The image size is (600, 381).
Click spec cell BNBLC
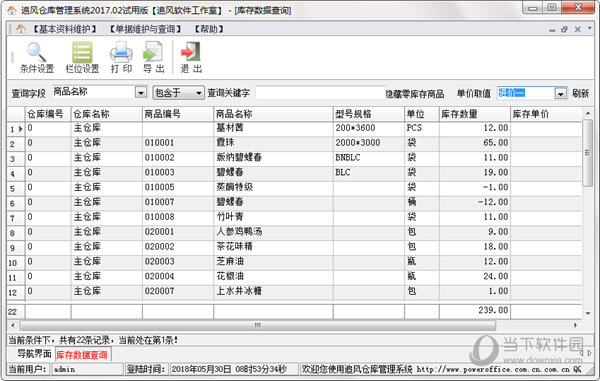369,158
